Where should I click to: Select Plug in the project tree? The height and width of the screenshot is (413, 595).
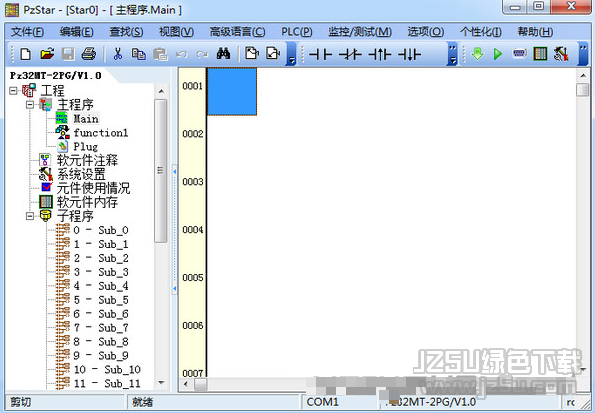(x=86, y=147)
